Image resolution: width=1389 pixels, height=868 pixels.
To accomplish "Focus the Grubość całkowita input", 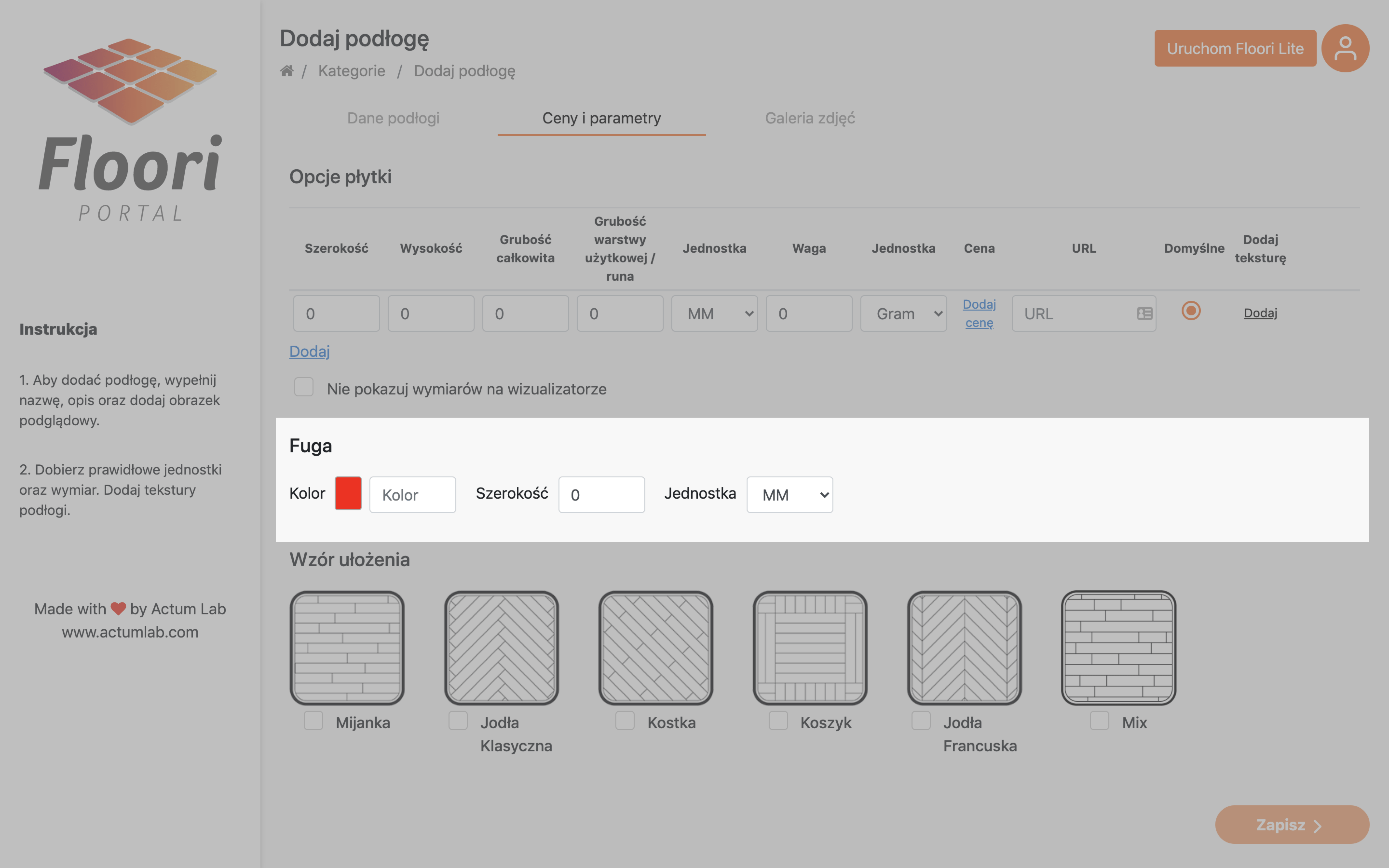I will pyautogui.click(x=526, y=313).
